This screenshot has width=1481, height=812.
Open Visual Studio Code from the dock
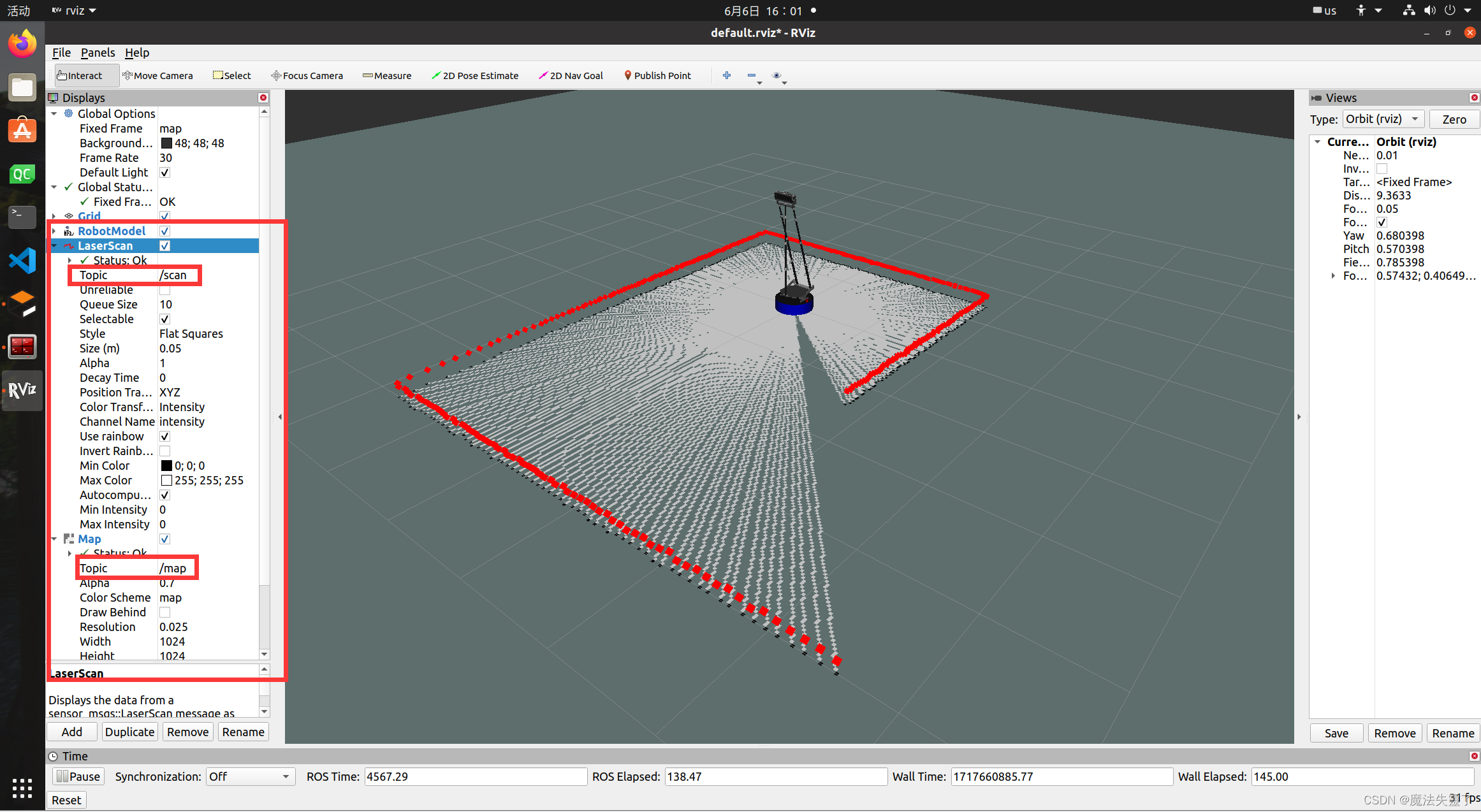[22, 261]
